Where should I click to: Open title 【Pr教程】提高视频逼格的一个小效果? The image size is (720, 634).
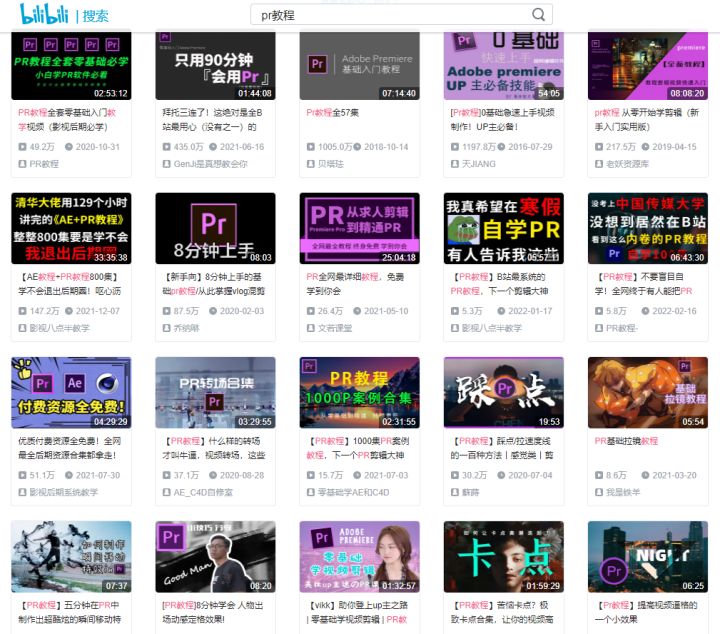[646, 612]
